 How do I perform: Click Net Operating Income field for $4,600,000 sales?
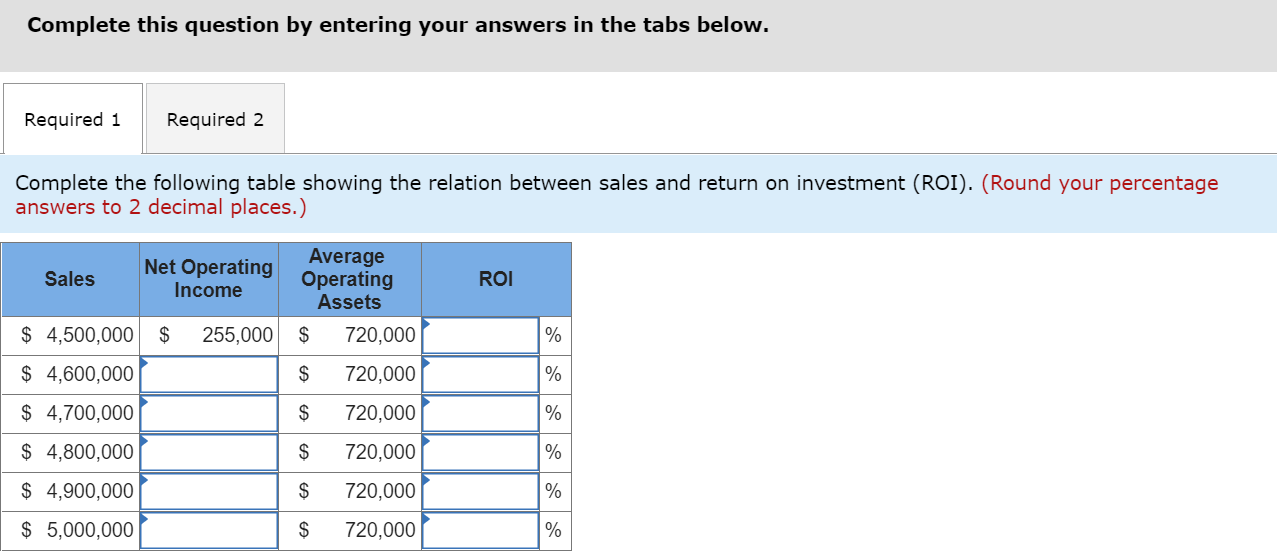pyautogui.click(x=209, y=375)
